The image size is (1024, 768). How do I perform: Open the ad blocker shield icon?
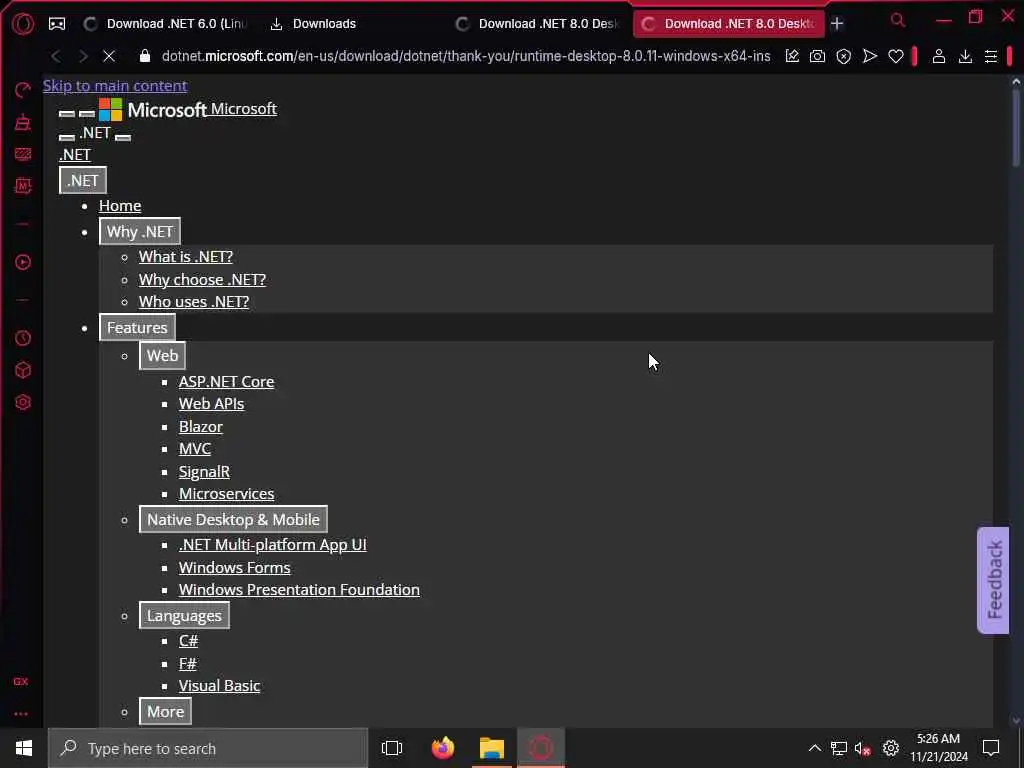tap(844, 57)
